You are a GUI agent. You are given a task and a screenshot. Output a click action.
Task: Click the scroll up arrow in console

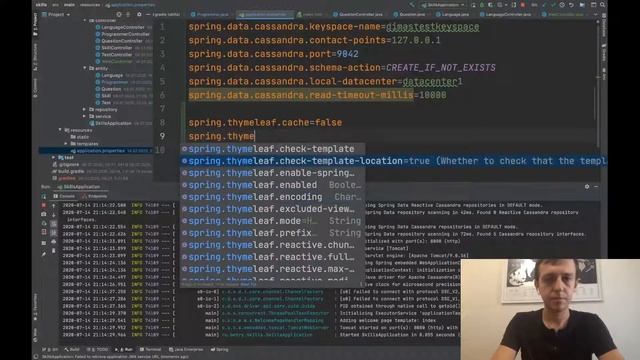coord(53,206)
